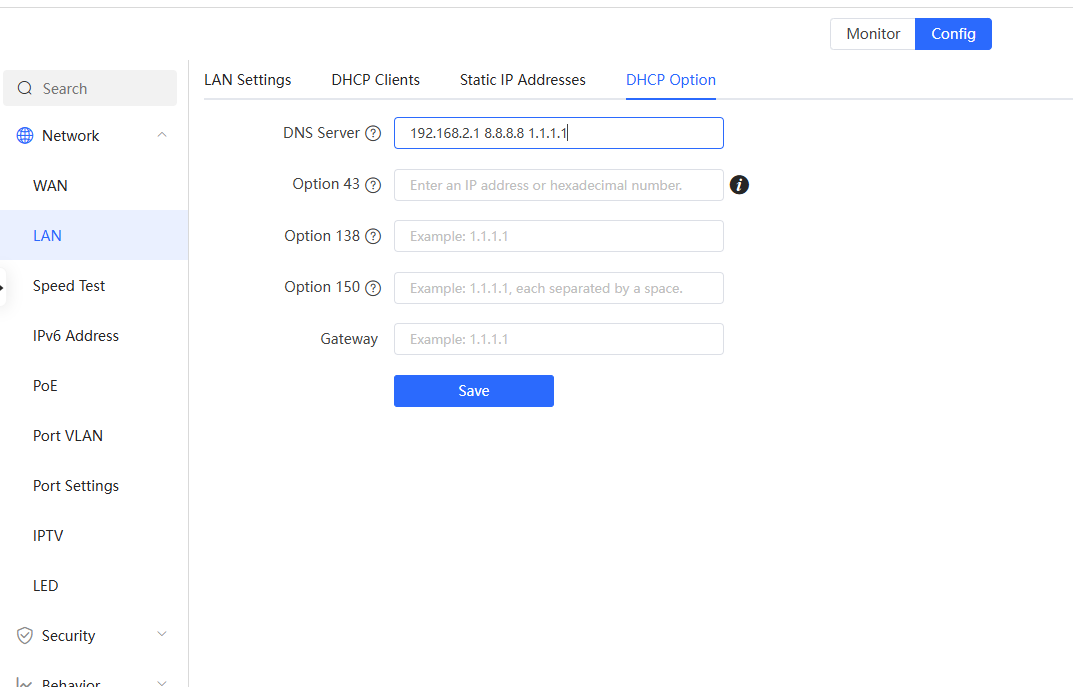Open the Static IP Addresses tab

click(x=523, y=80)
